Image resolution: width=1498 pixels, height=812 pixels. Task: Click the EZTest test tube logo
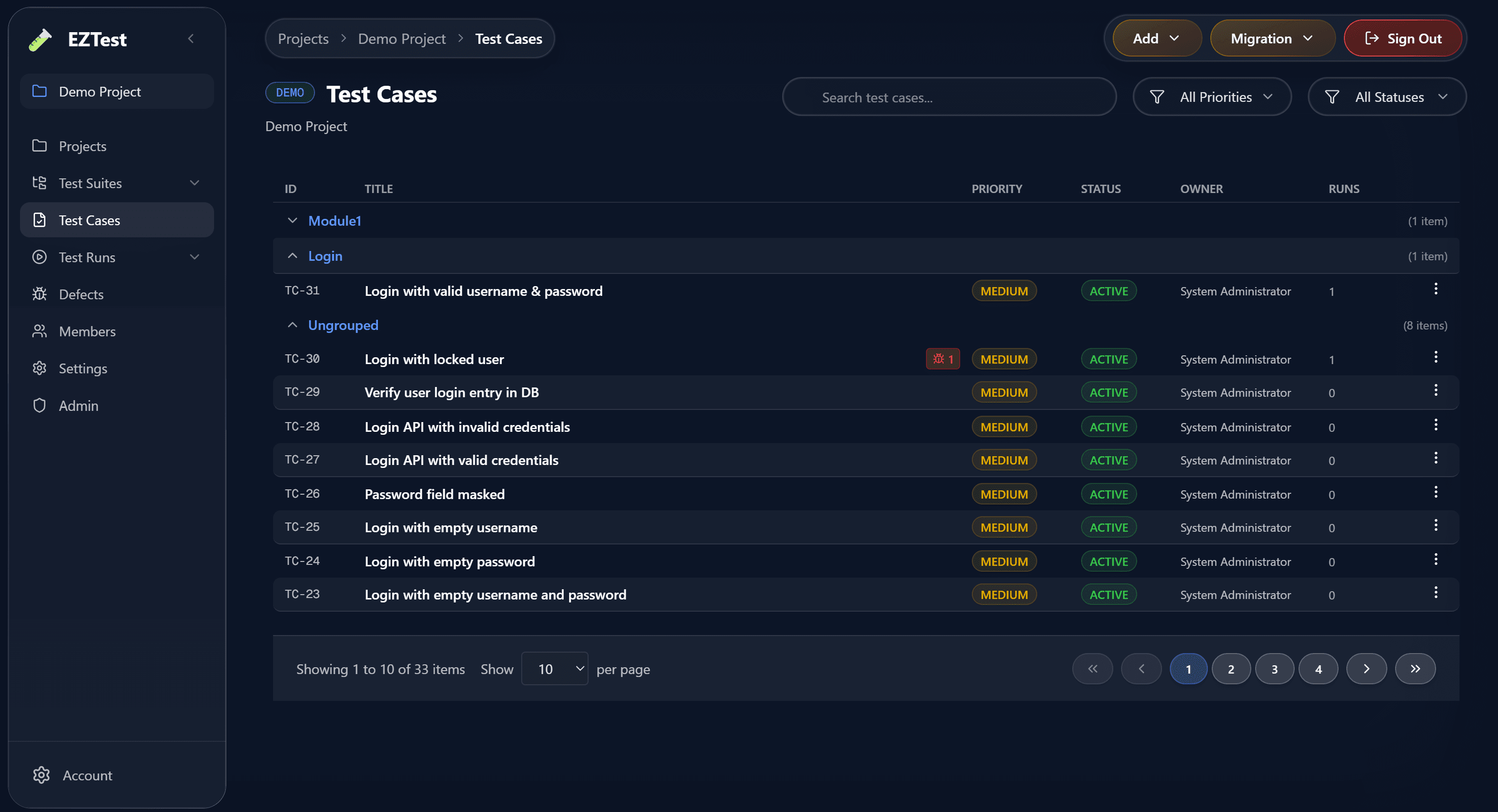[x=39, y=39]
